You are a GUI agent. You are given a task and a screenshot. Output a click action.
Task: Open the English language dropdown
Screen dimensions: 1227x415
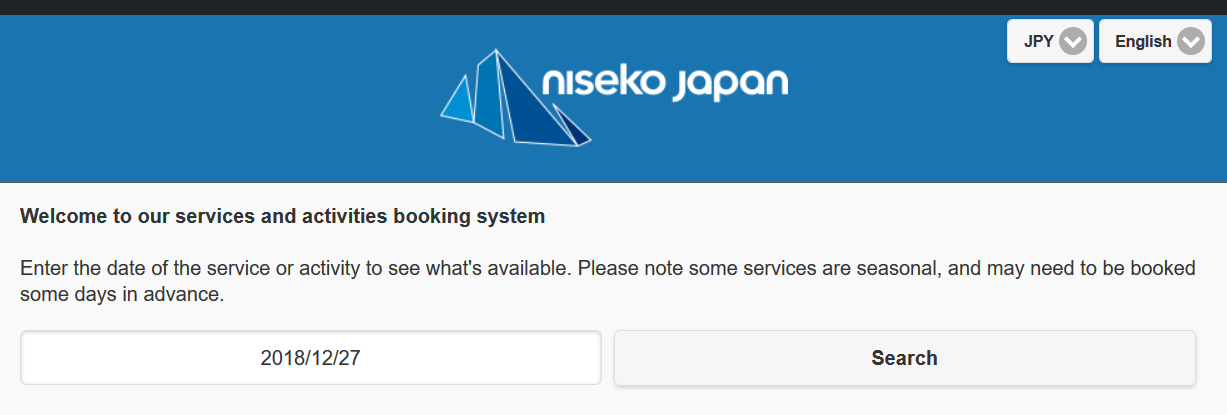[1155, 41]
